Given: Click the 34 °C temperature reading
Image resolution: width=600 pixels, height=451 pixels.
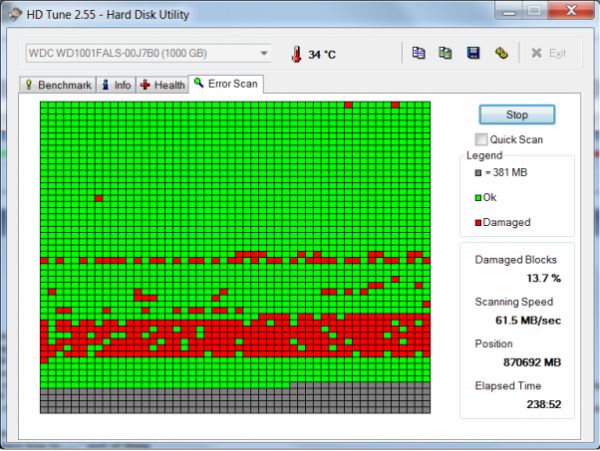Looking at the screenshot, I should coord(322,55).
